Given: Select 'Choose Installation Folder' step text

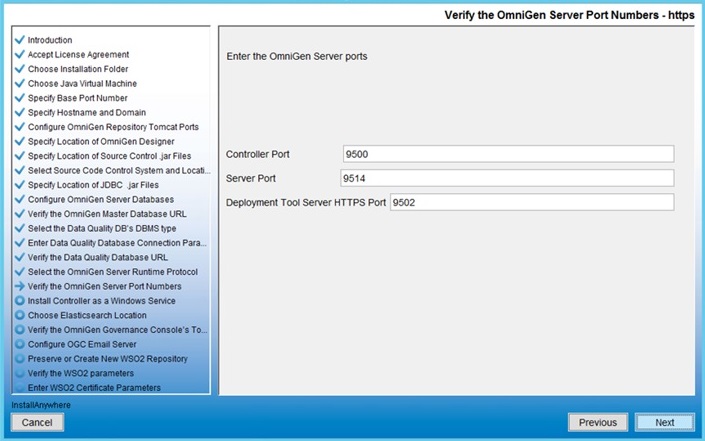Looking at the screenshot, I should pos(78,69).
